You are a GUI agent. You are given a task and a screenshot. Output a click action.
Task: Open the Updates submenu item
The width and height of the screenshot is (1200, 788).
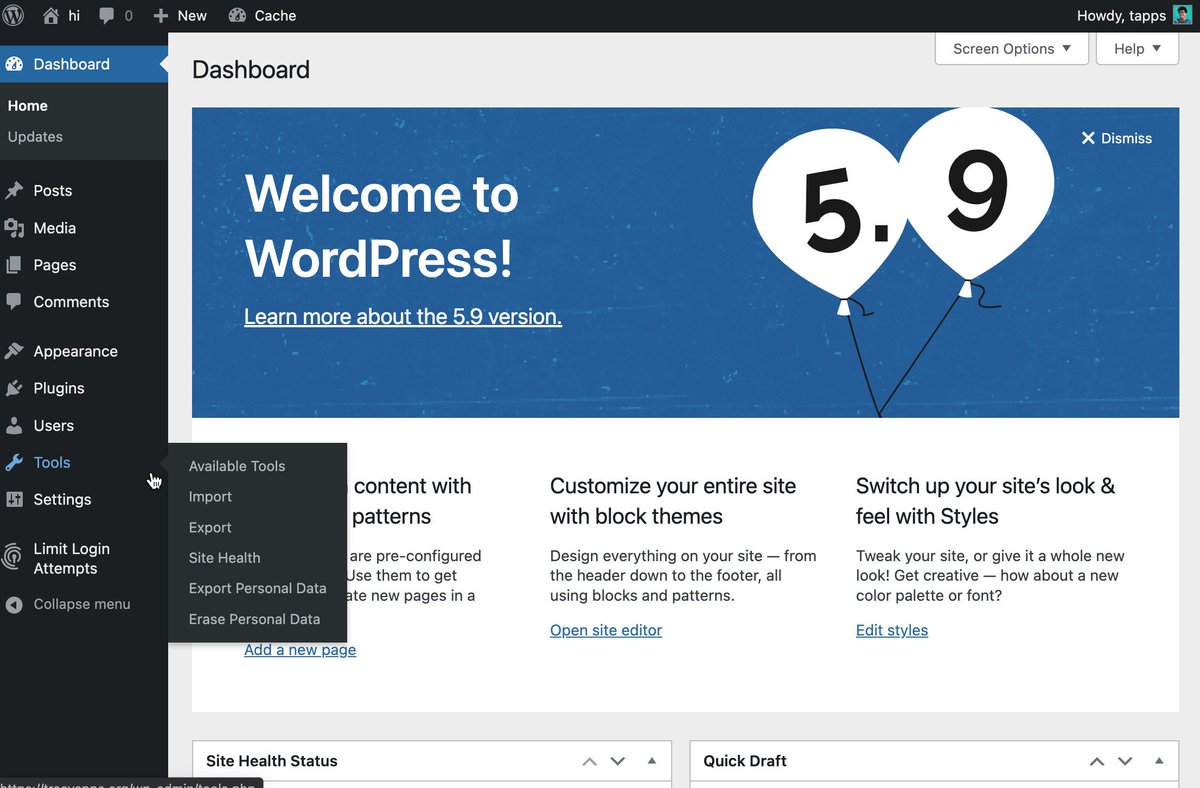point(35,136)
